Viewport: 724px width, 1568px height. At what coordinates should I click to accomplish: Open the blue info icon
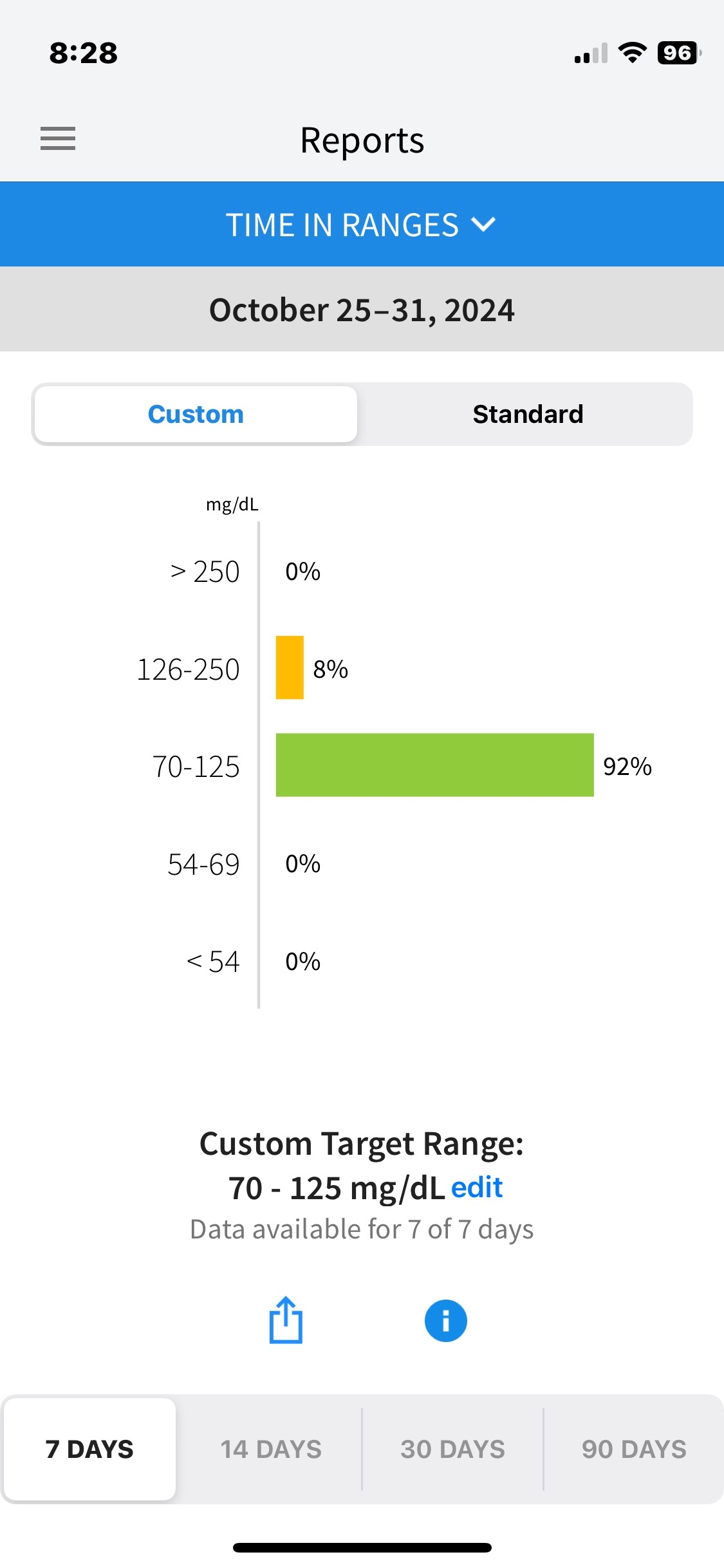[445, 1321]
